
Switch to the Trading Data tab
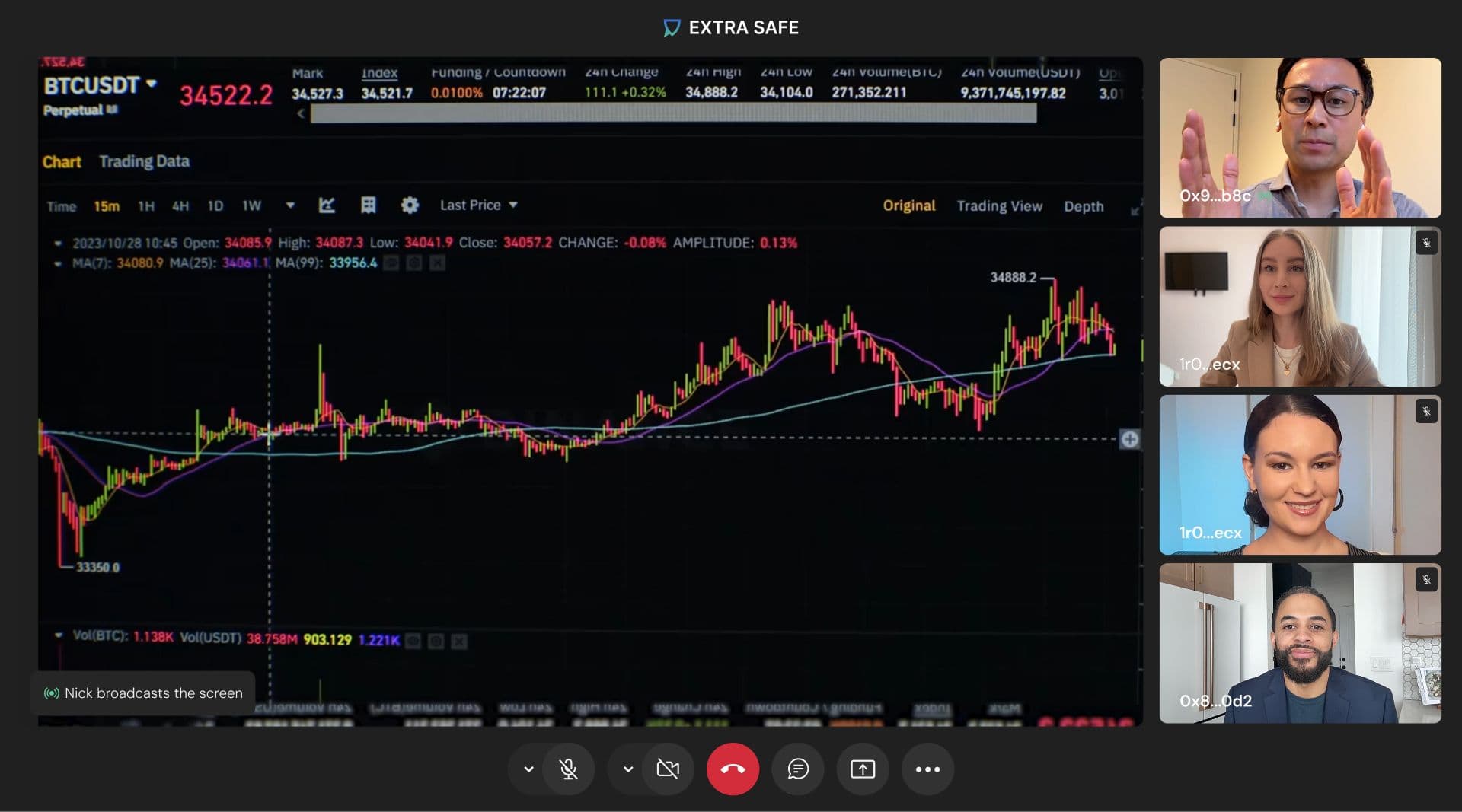click(144, 161)
